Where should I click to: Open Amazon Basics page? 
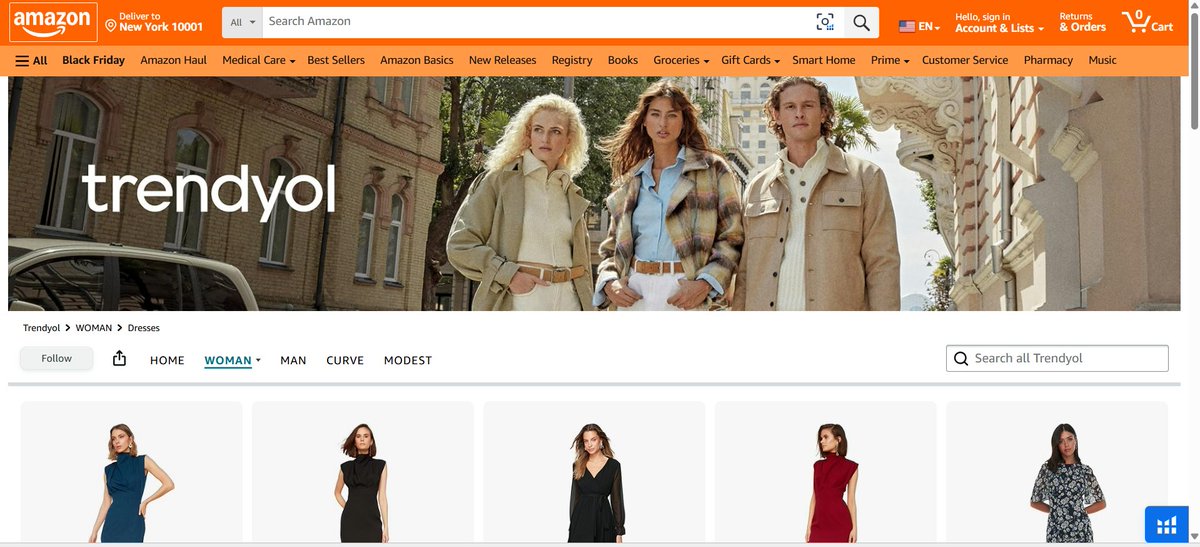416,60
